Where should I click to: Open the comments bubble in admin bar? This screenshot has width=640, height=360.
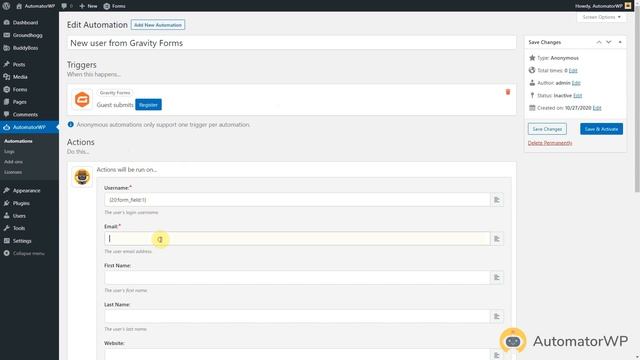[x=67, y=6]
